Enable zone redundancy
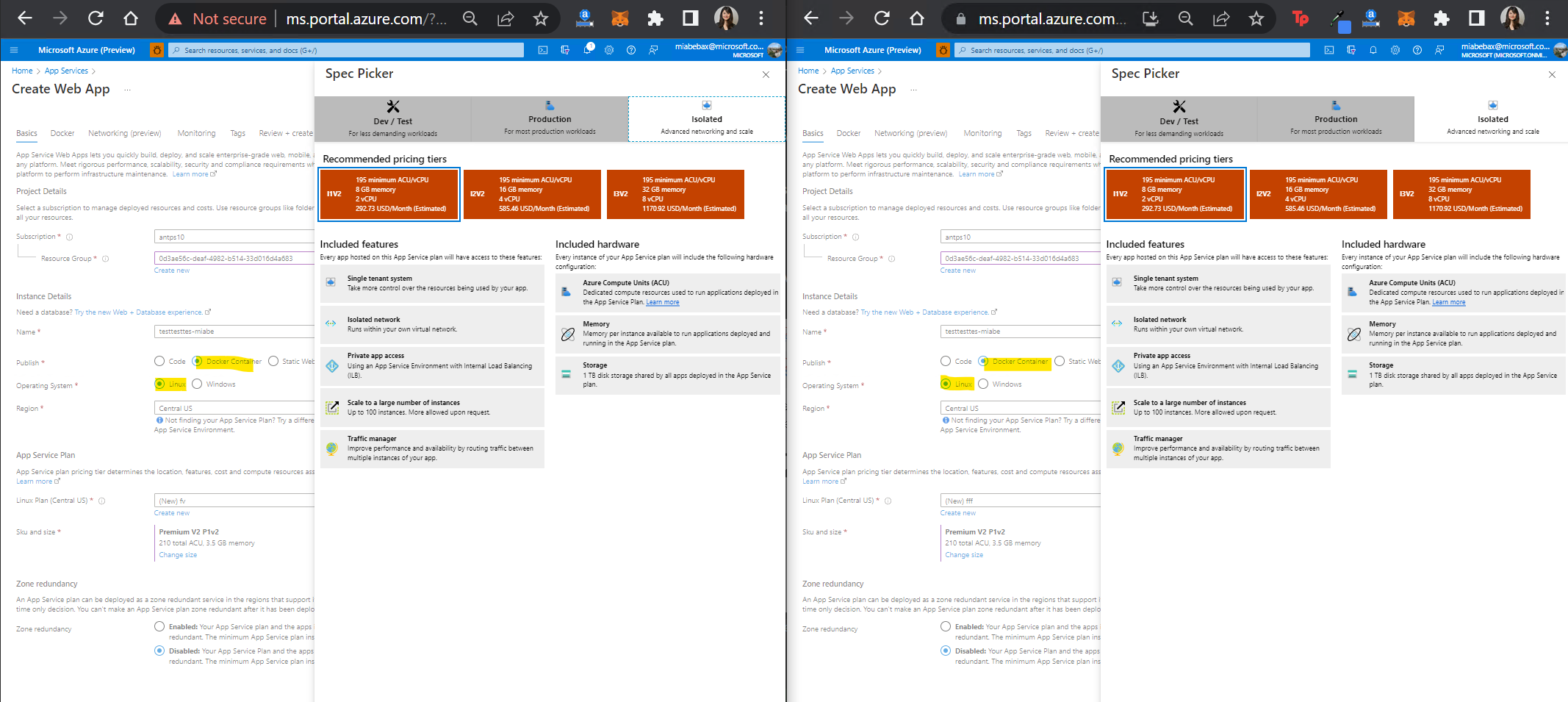 (159, 626)
